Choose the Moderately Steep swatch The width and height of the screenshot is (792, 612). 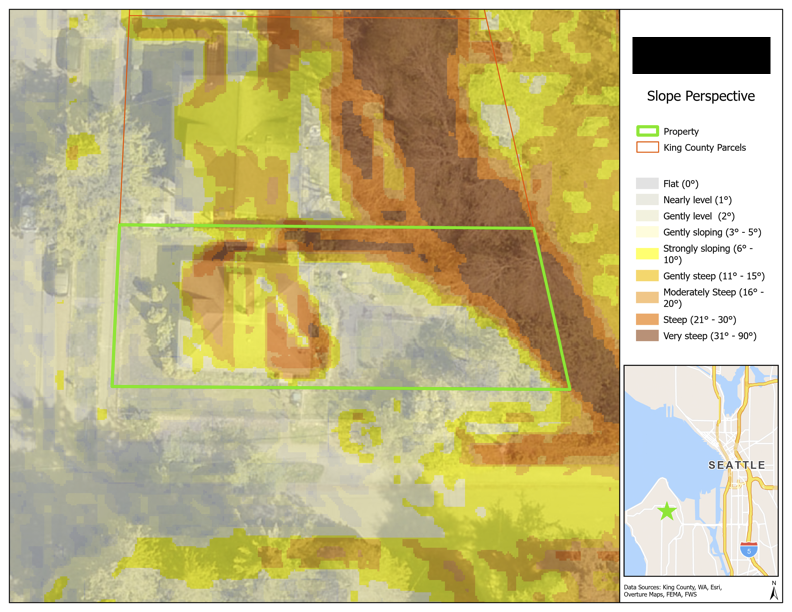point(647,296)
